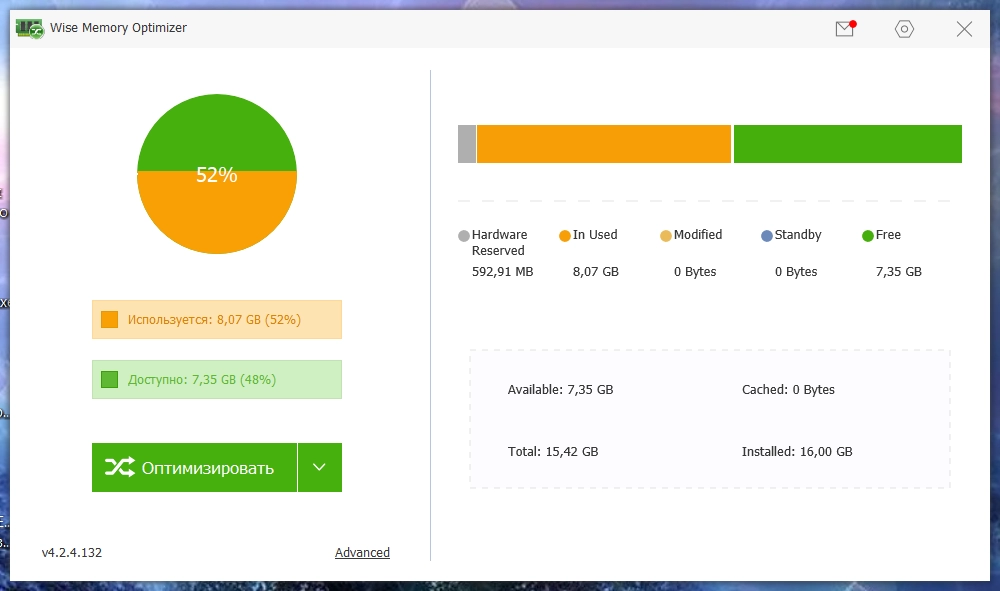Close the Wise Memory Optimizer window
This screenshot has height=591, width=1000.
964,29
